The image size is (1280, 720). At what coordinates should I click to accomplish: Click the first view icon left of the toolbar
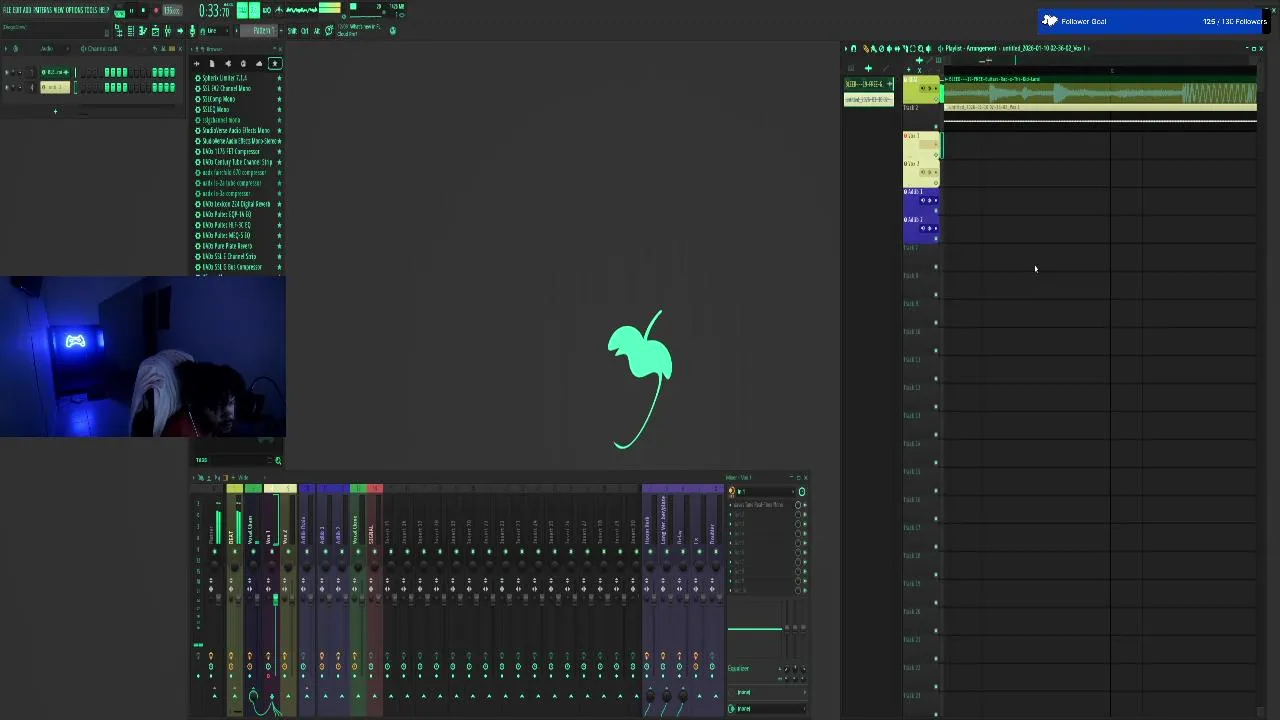pyautogui.click(x=119, y=31)
